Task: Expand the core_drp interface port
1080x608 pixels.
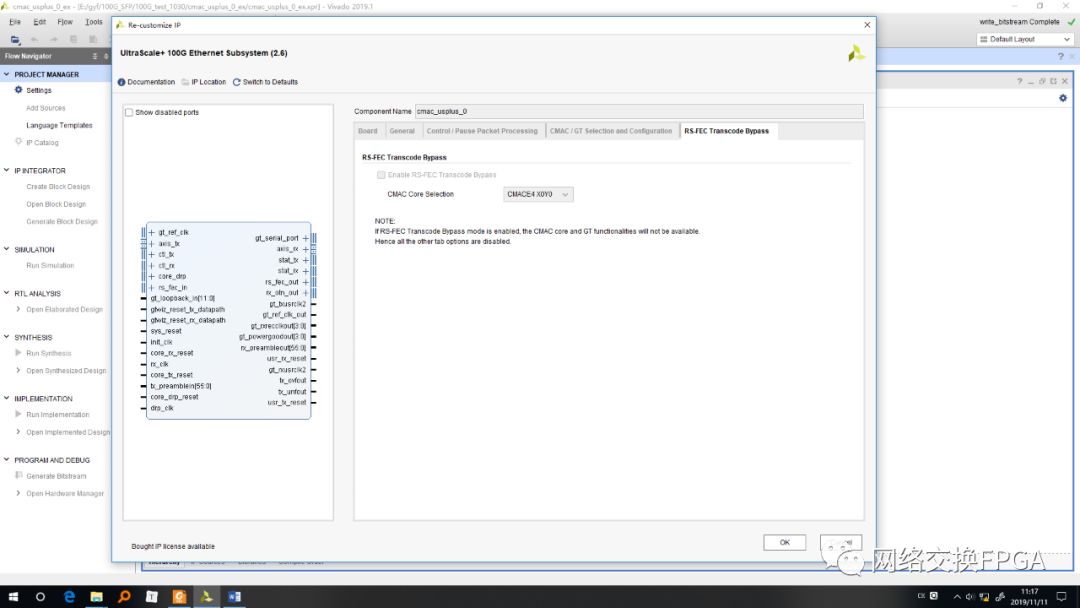Action: click(x=152, y=276)
